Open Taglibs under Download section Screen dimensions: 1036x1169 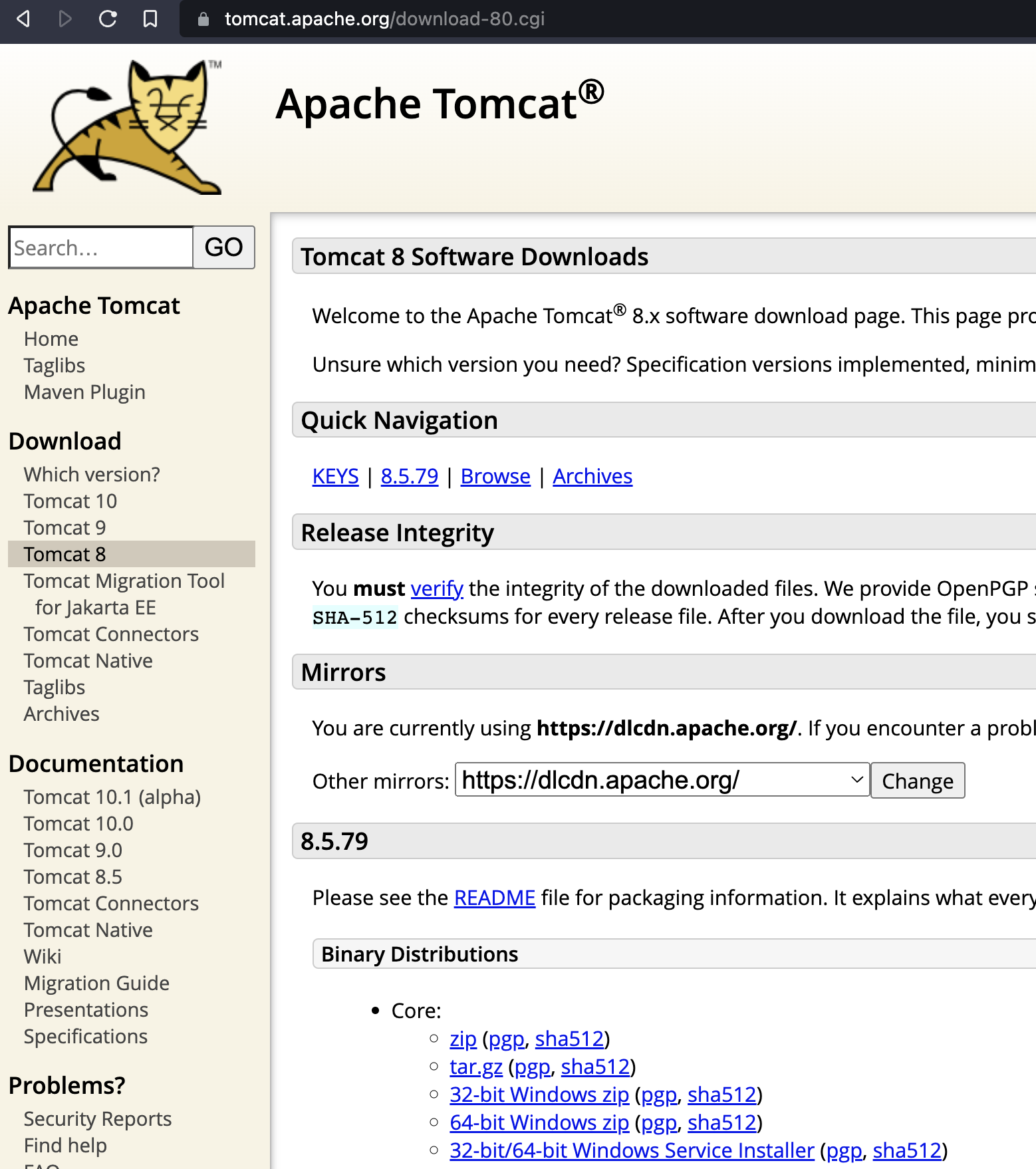(x=55, y=688)
